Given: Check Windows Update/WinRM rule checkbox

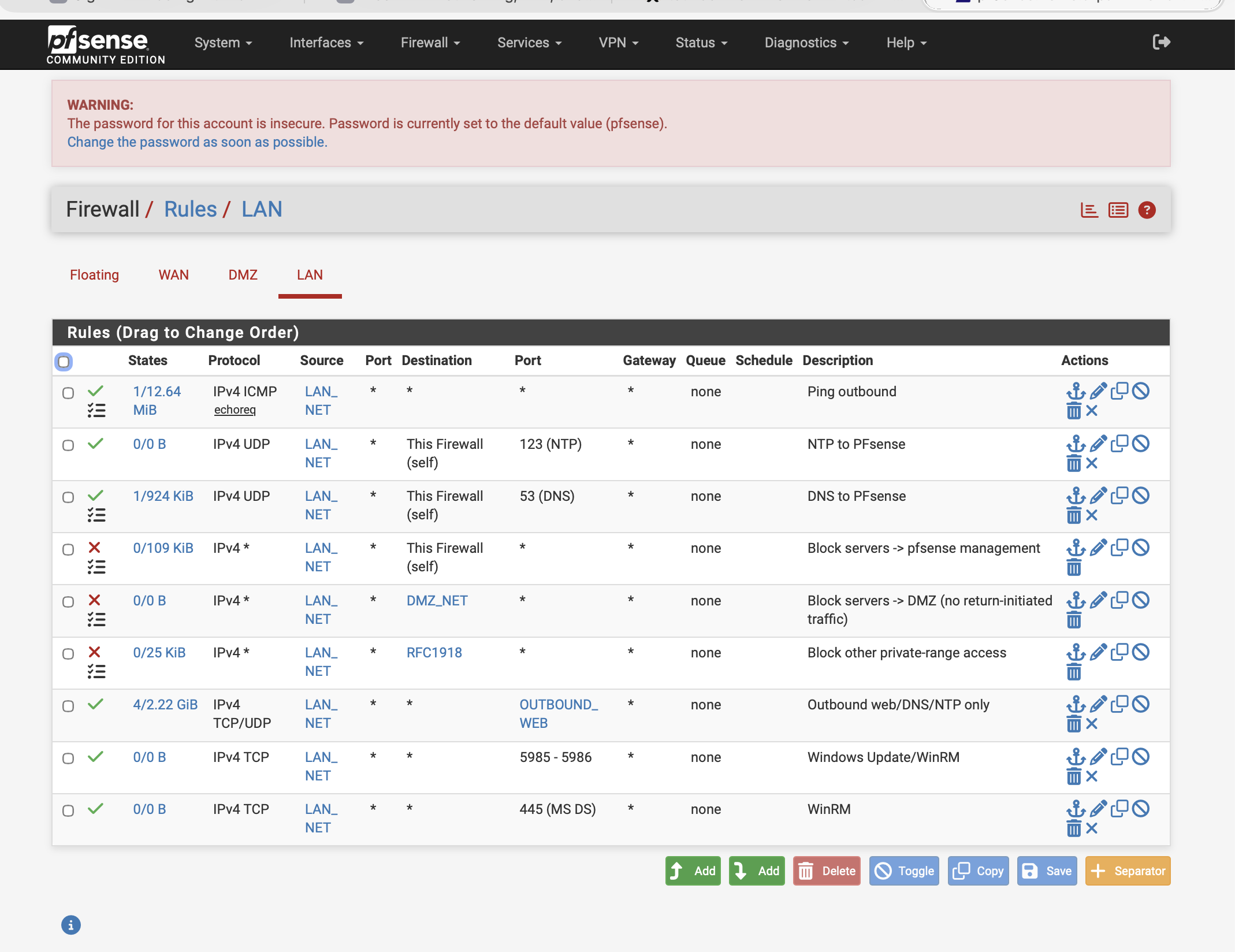Looking at the screenshot, I should point(68,758).
